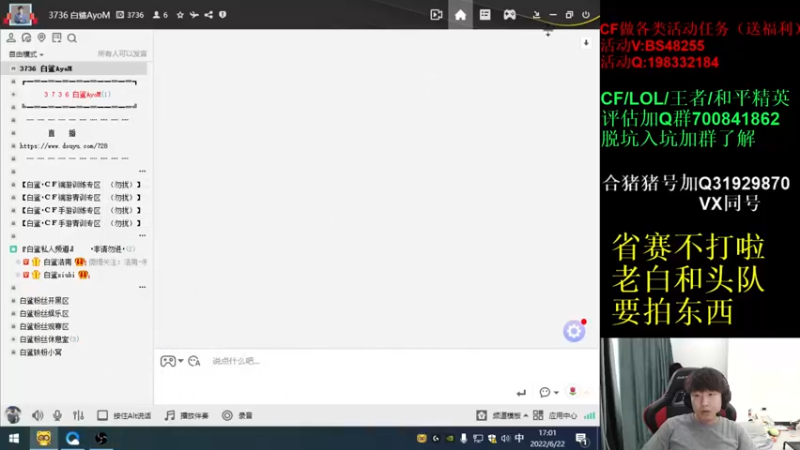Collapse the 白鲨私人频道 channel green toggle

click(13, 249)
